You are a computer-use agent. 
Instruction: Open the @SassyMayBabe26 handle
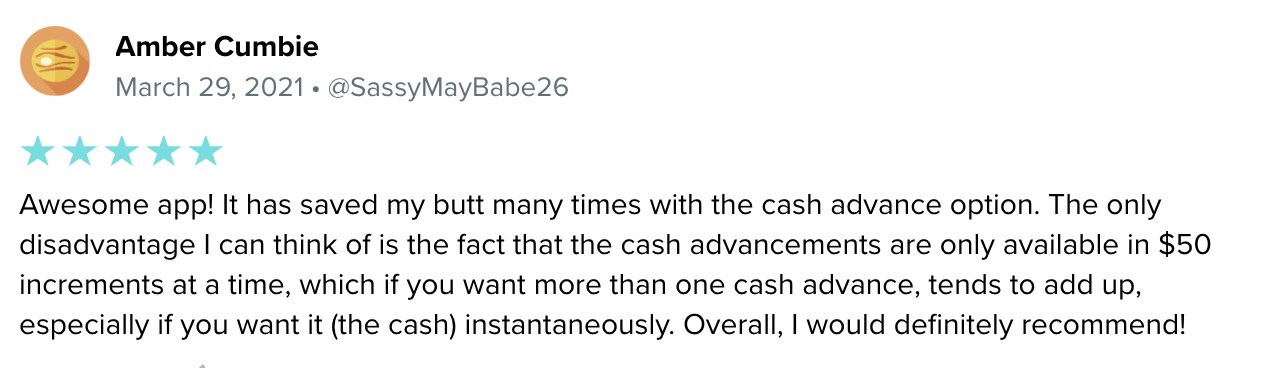447,87
